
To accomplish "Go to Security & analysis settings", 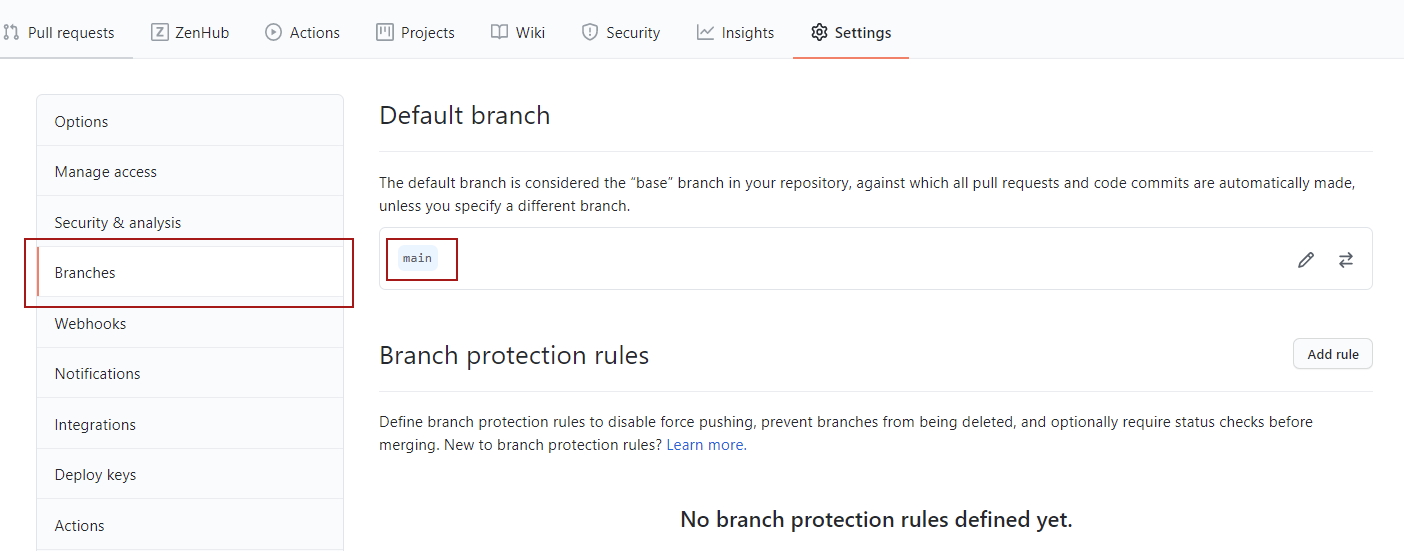I will tap(190, 222).
